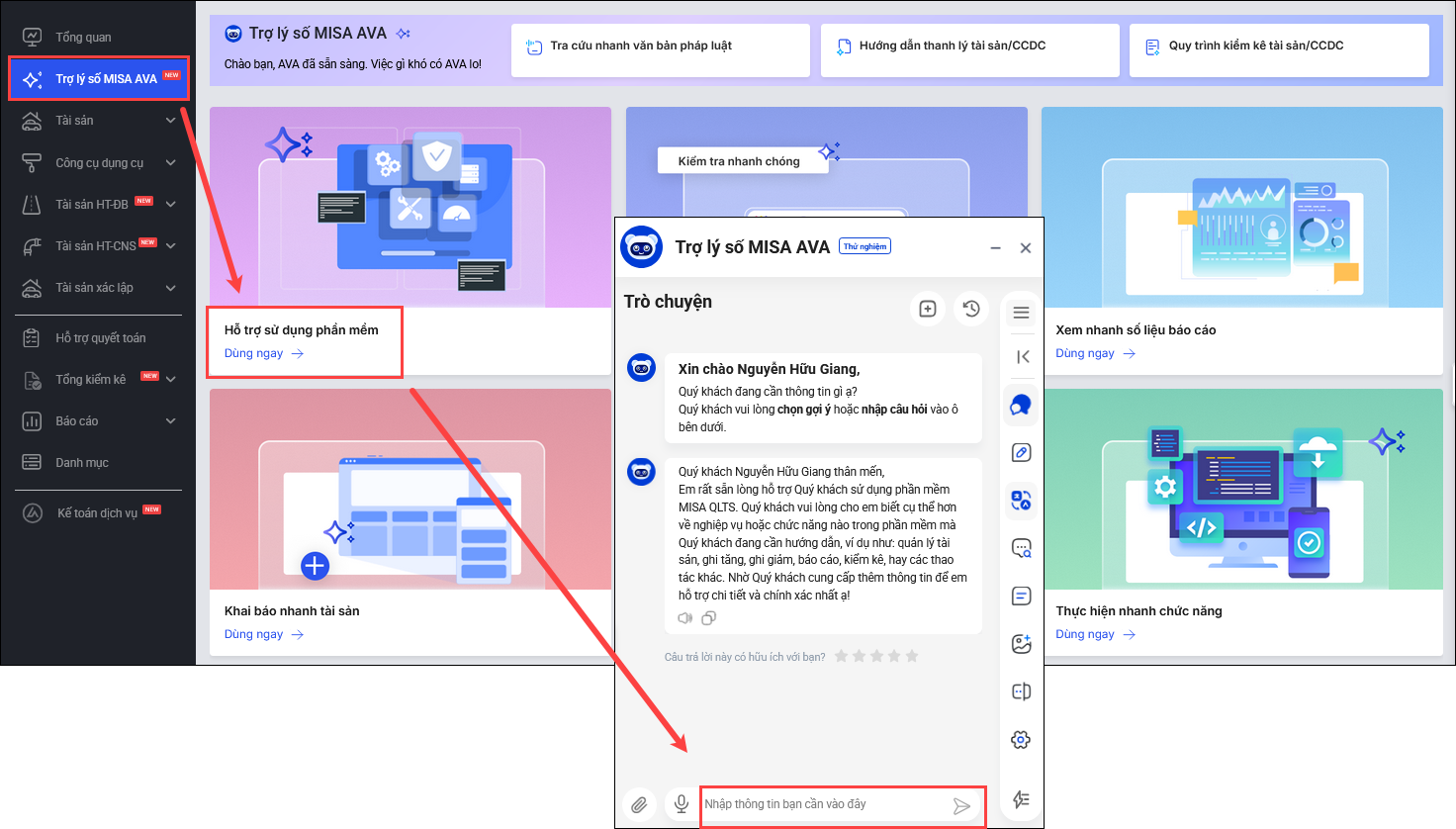Open the writing pen tool icon
The width and height of the screenshot is (1456, 829).
pyautogui.click(x=1022, y=452)
